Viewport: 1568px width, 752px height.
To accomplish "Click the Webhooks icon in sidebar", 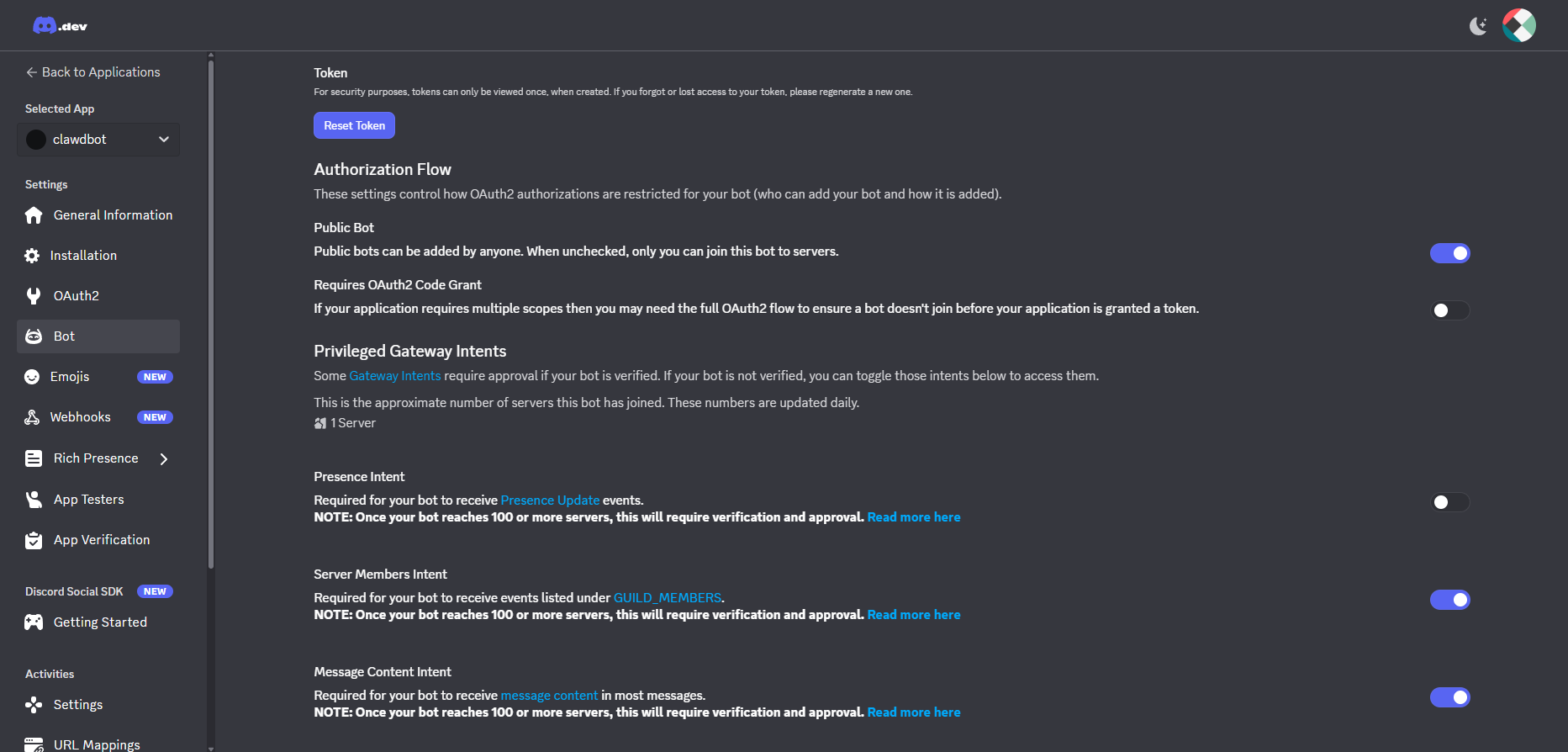I will [32, 417].
